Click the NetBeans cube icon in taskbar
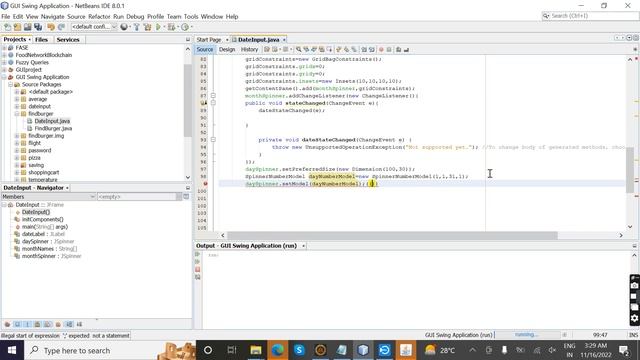 (x=363, y=350)
